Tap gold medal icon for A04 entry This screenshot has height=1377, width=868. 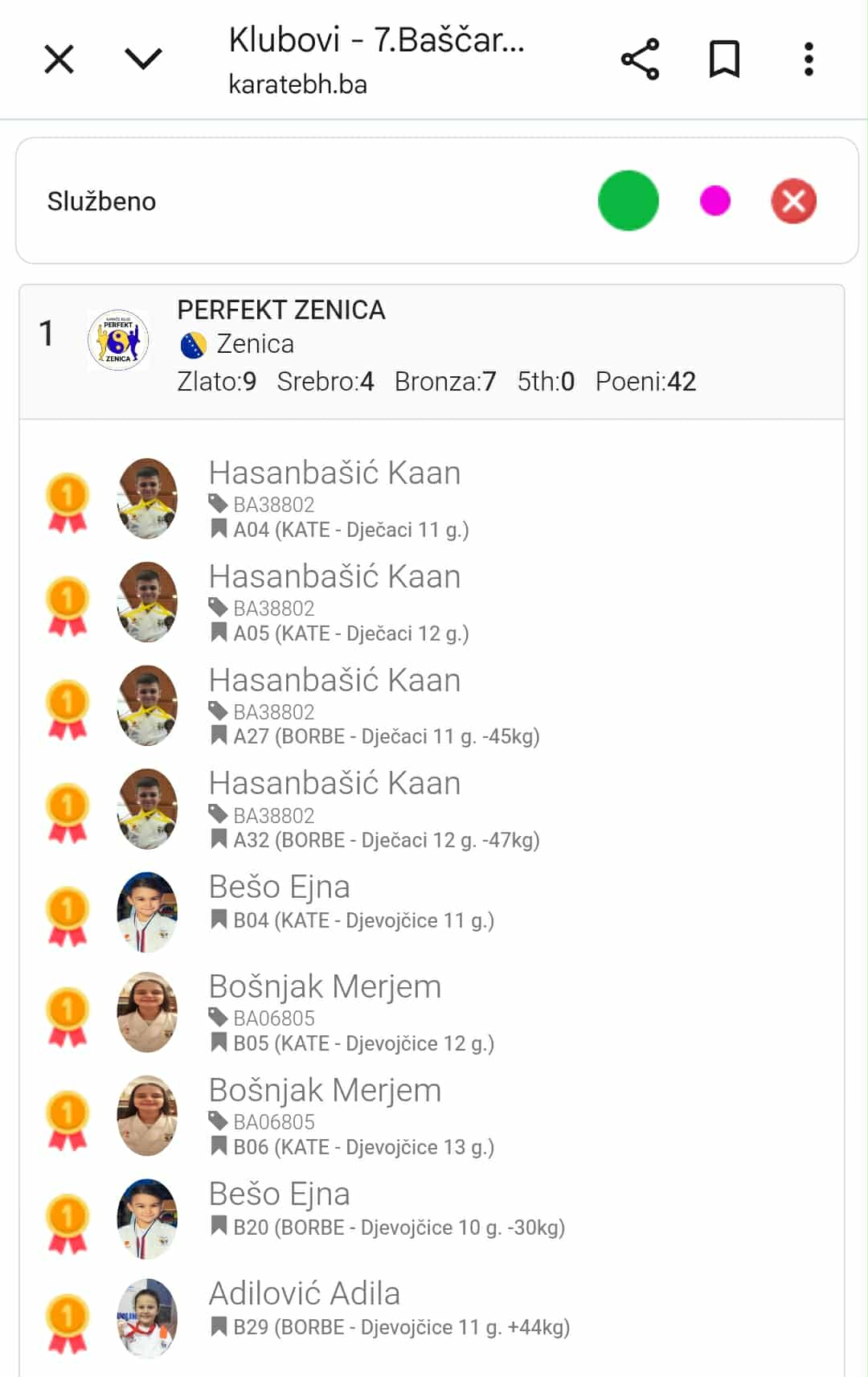click(68, 502)
